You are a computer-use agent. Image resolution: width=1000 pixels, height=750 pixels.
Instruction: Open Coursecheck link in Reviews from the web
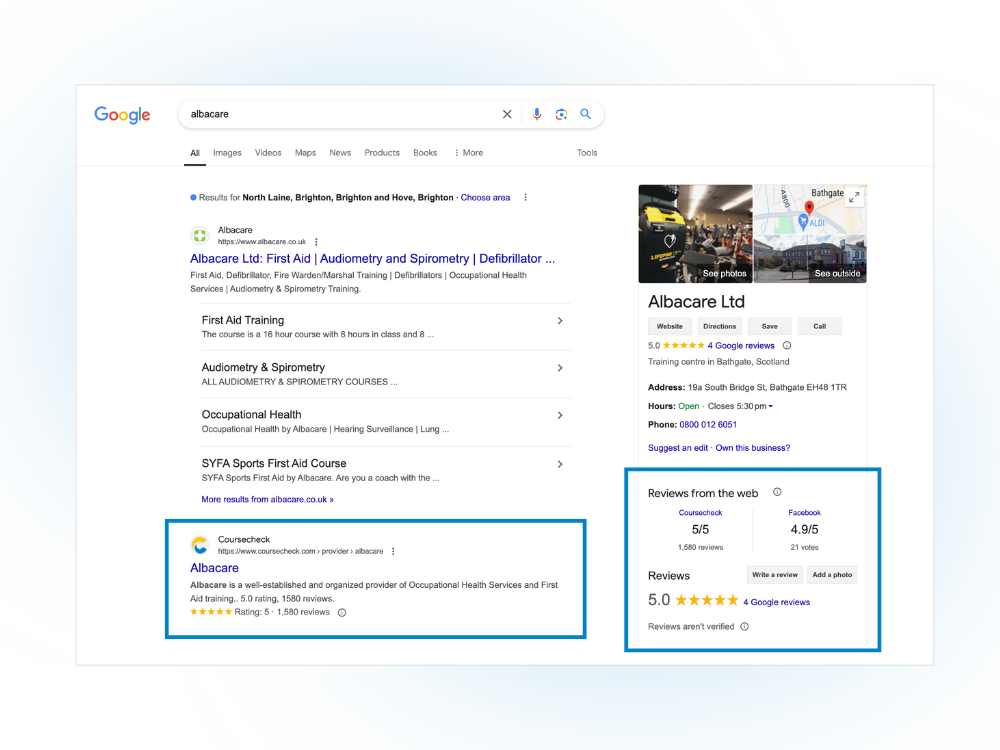click(x=700, y=513)
